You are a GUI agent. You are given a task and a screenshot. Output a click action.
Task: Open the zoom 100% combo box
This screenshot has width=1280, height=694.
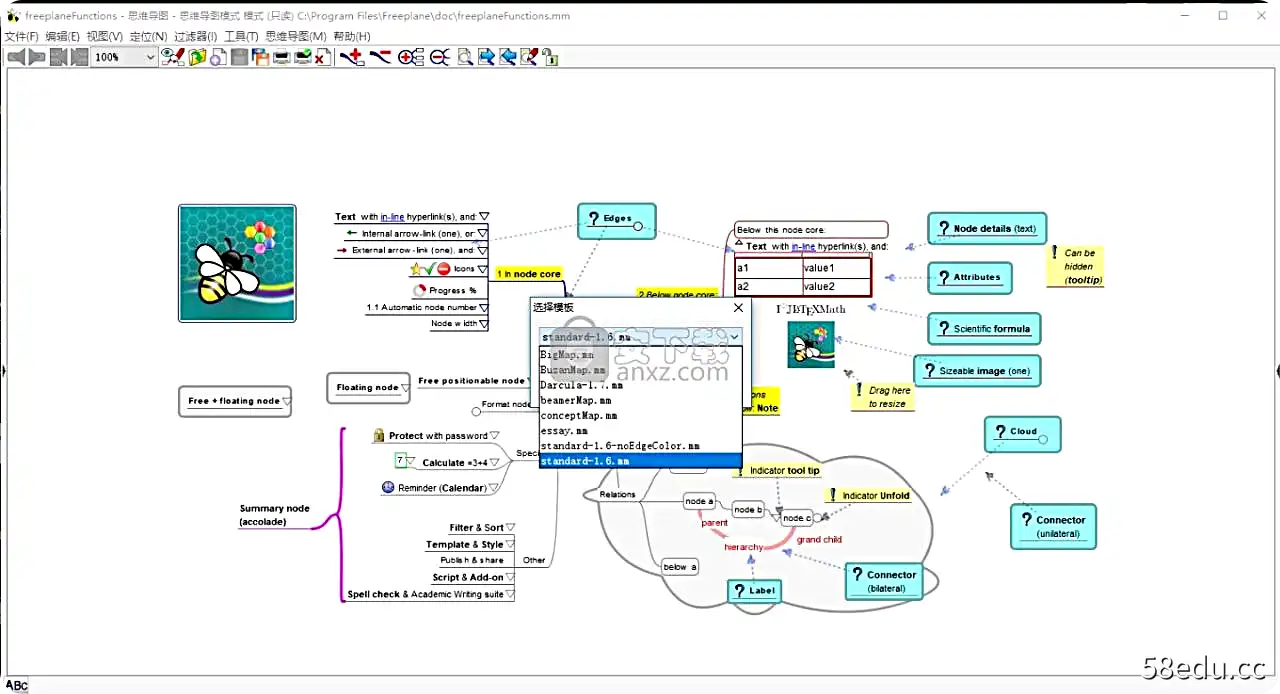(125, 57)
